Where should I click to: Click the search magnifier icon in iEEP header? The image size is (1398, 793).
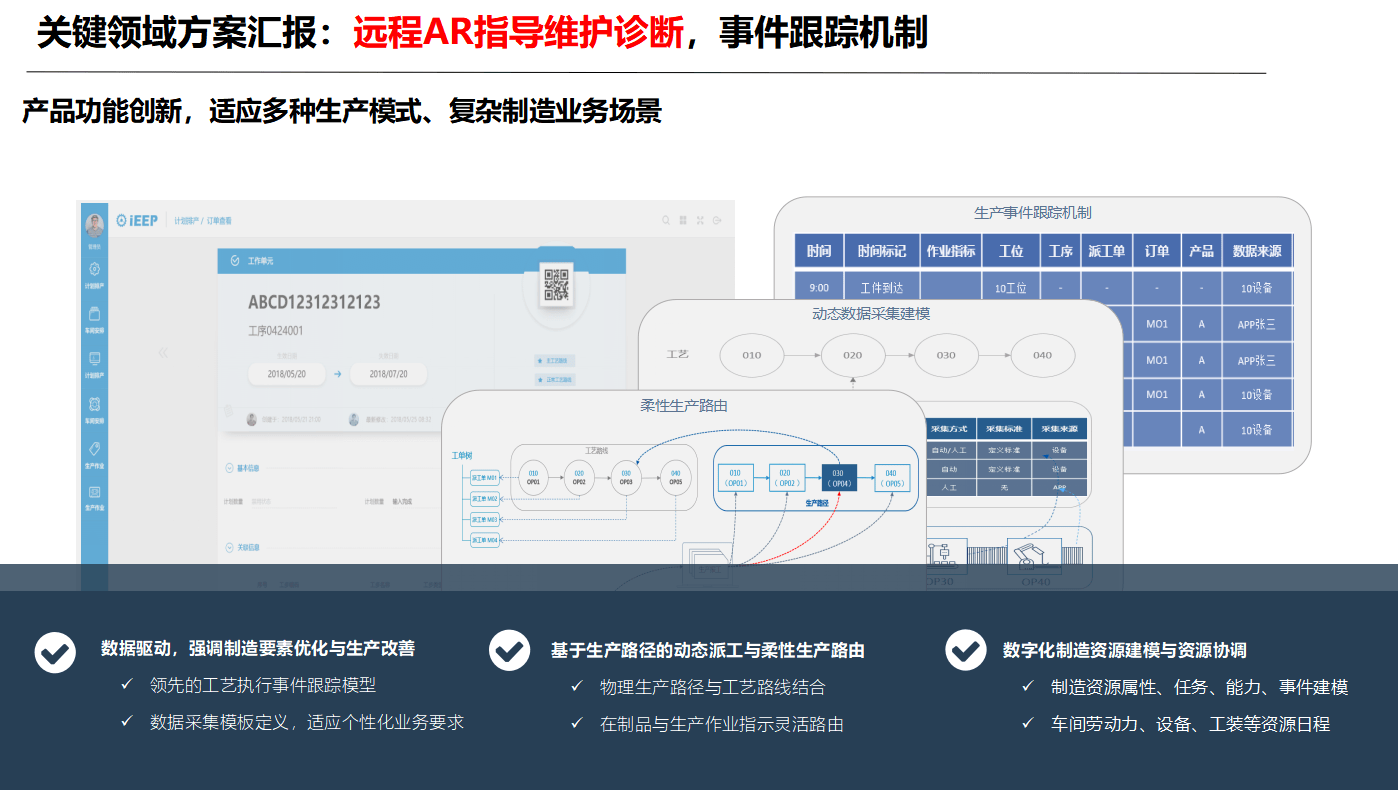click(x=666, y=220)
